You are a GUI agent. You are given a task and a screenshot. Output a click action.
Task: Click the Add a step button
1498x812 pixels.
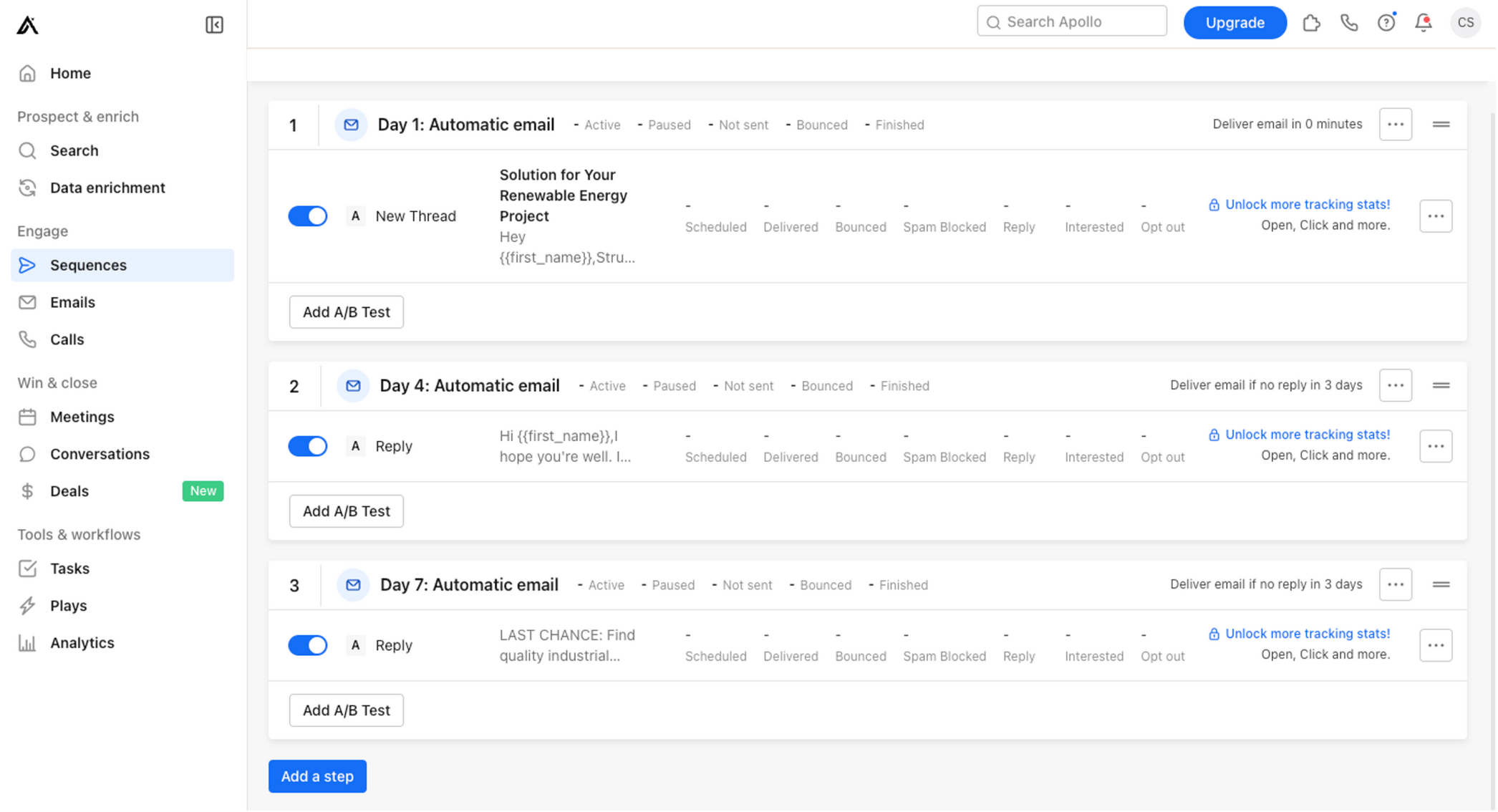click(x=317, y=776)
